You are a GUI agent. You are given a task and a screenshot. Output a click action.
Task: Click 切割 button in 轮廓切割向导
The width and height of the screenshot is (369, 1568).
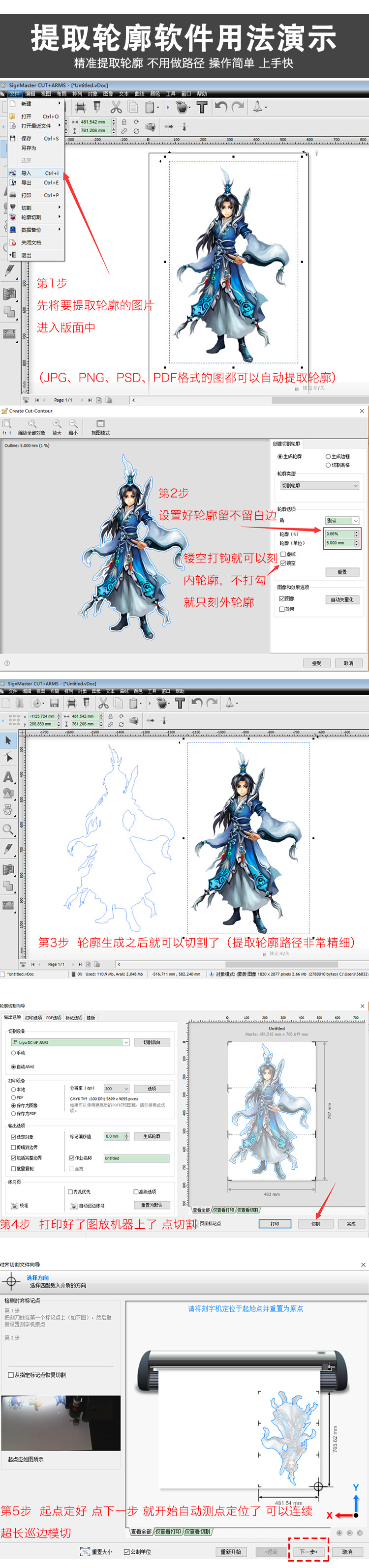click(x=315, y=1223)
